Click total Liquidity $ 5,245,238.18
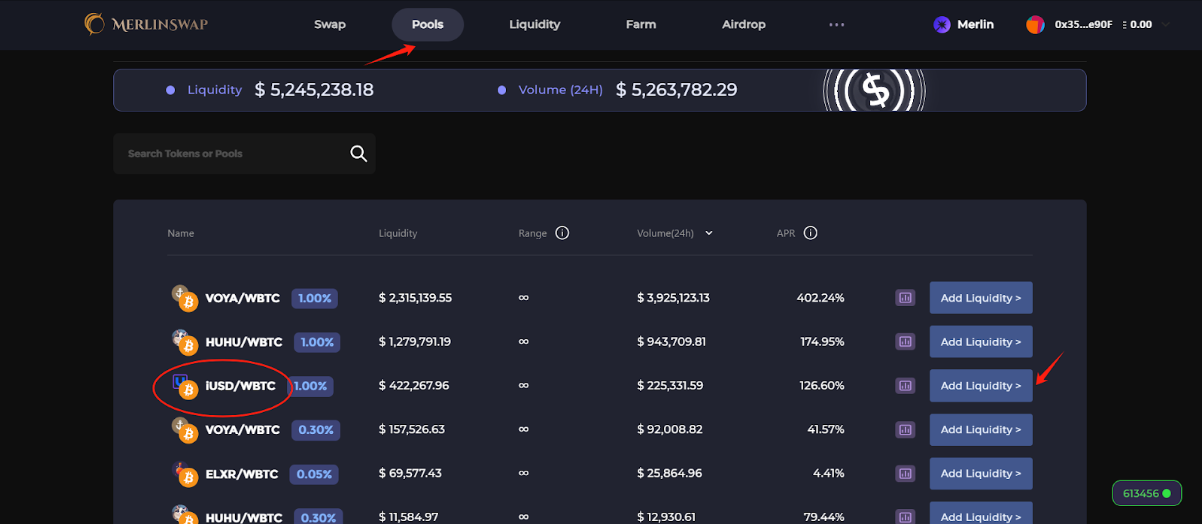 (x=314, y=90)
